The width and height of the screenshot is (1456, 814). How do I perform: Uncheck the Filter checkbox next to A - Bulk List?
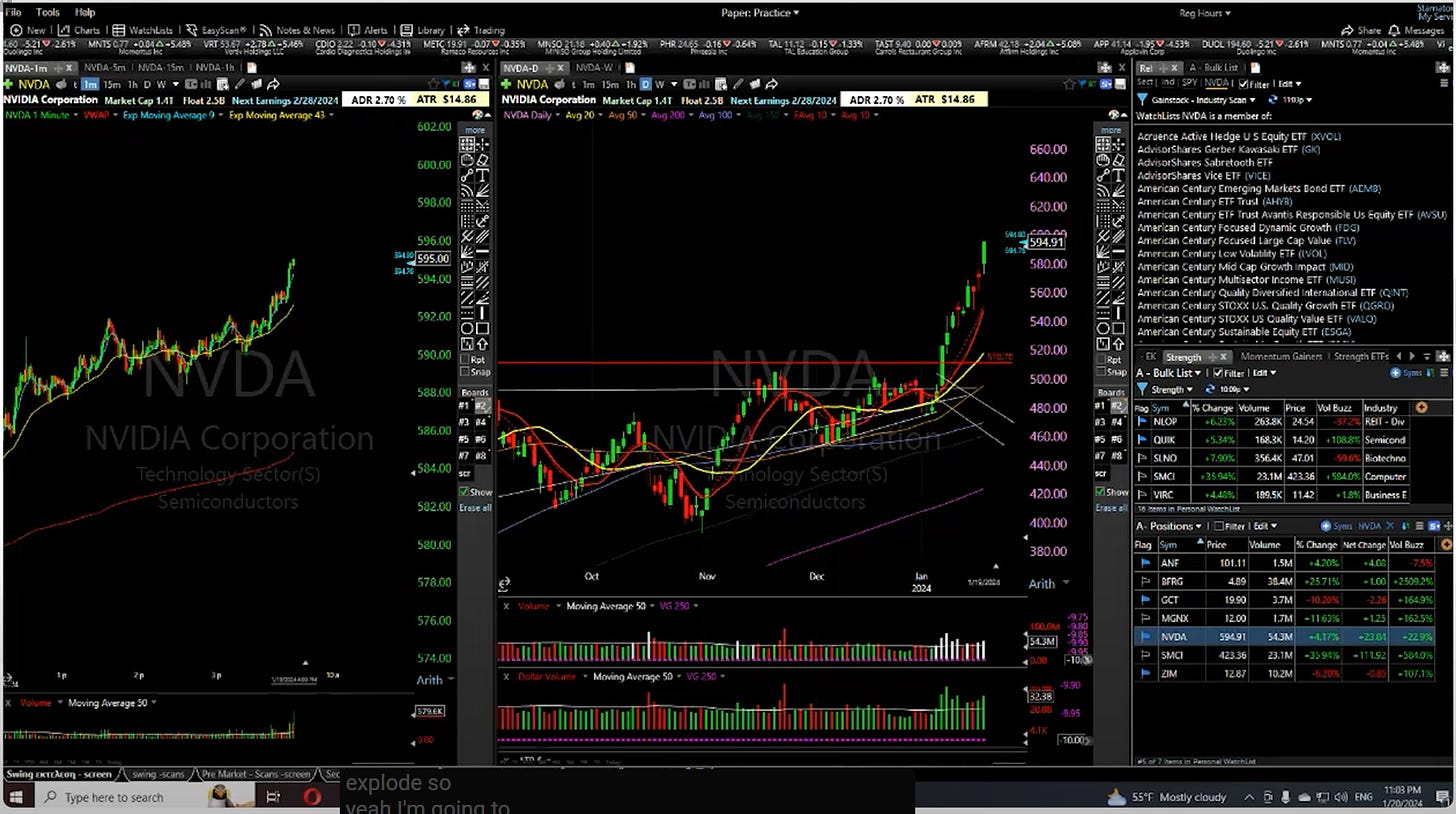coord(1218,373)
